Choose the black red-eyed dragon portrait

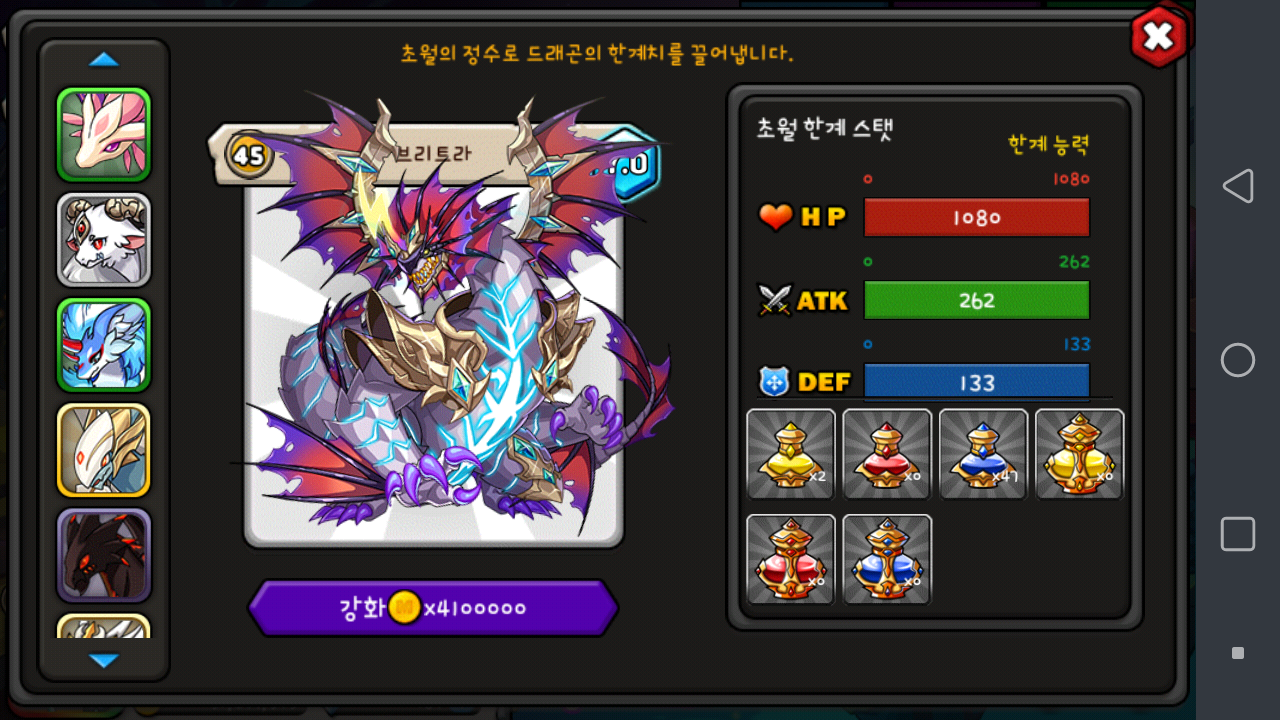(104, 555)
